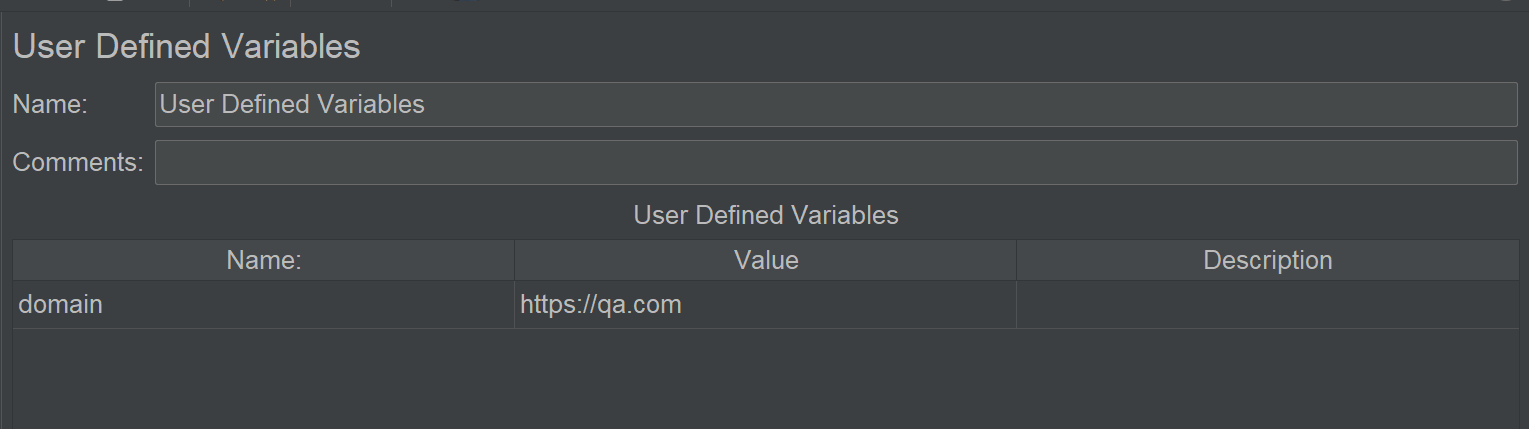Click the separator line beneath the domain row
1529x429 pixels.
tap(766, 328)
